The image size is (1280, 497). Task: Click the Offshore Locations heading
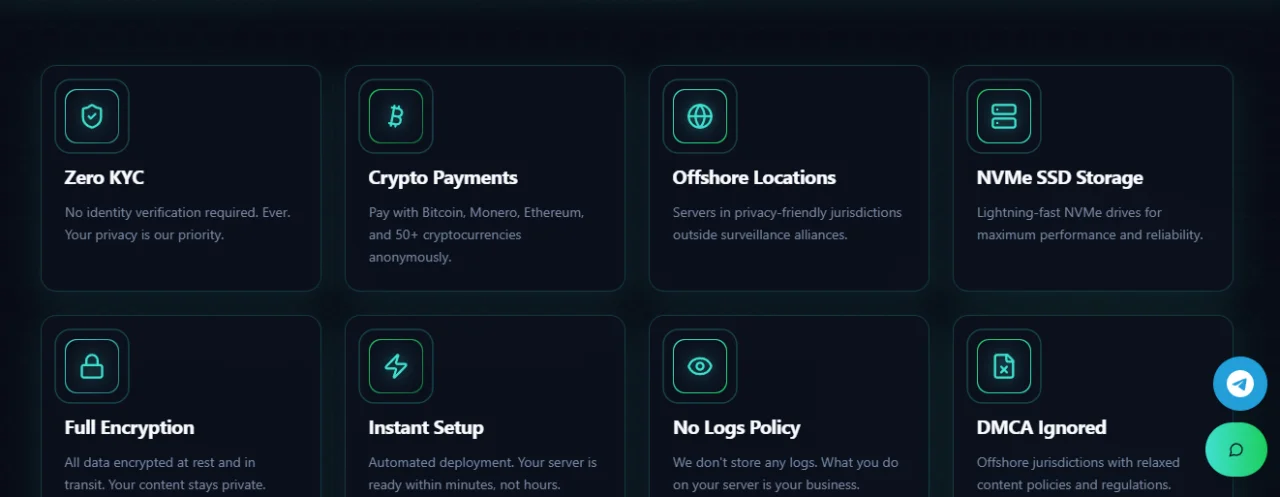tap(754, 178)
